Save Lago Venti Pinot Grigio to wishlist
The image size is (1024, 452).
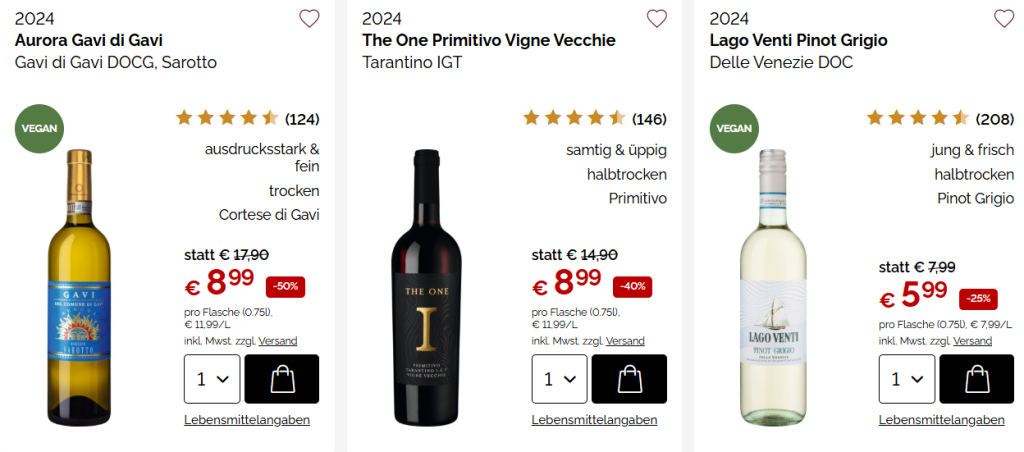(1003, 18)
